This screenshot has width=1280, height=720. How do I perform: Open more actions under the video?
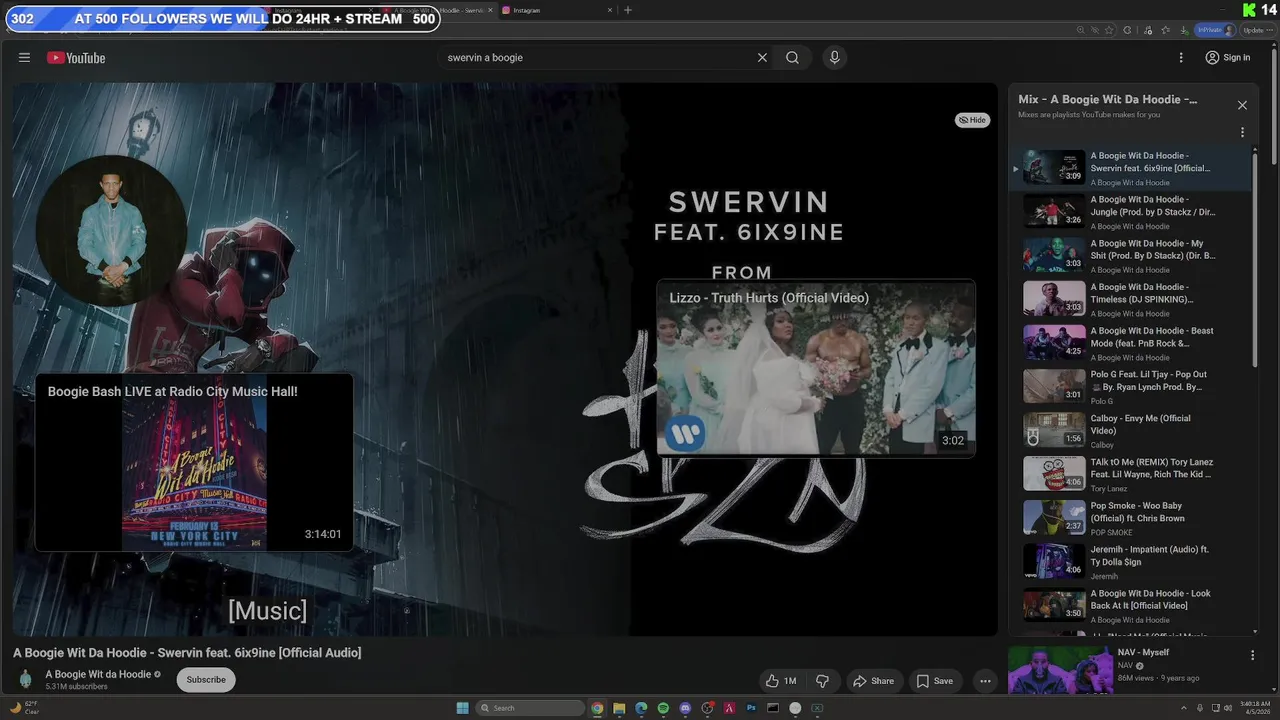[x=985, y=681]
